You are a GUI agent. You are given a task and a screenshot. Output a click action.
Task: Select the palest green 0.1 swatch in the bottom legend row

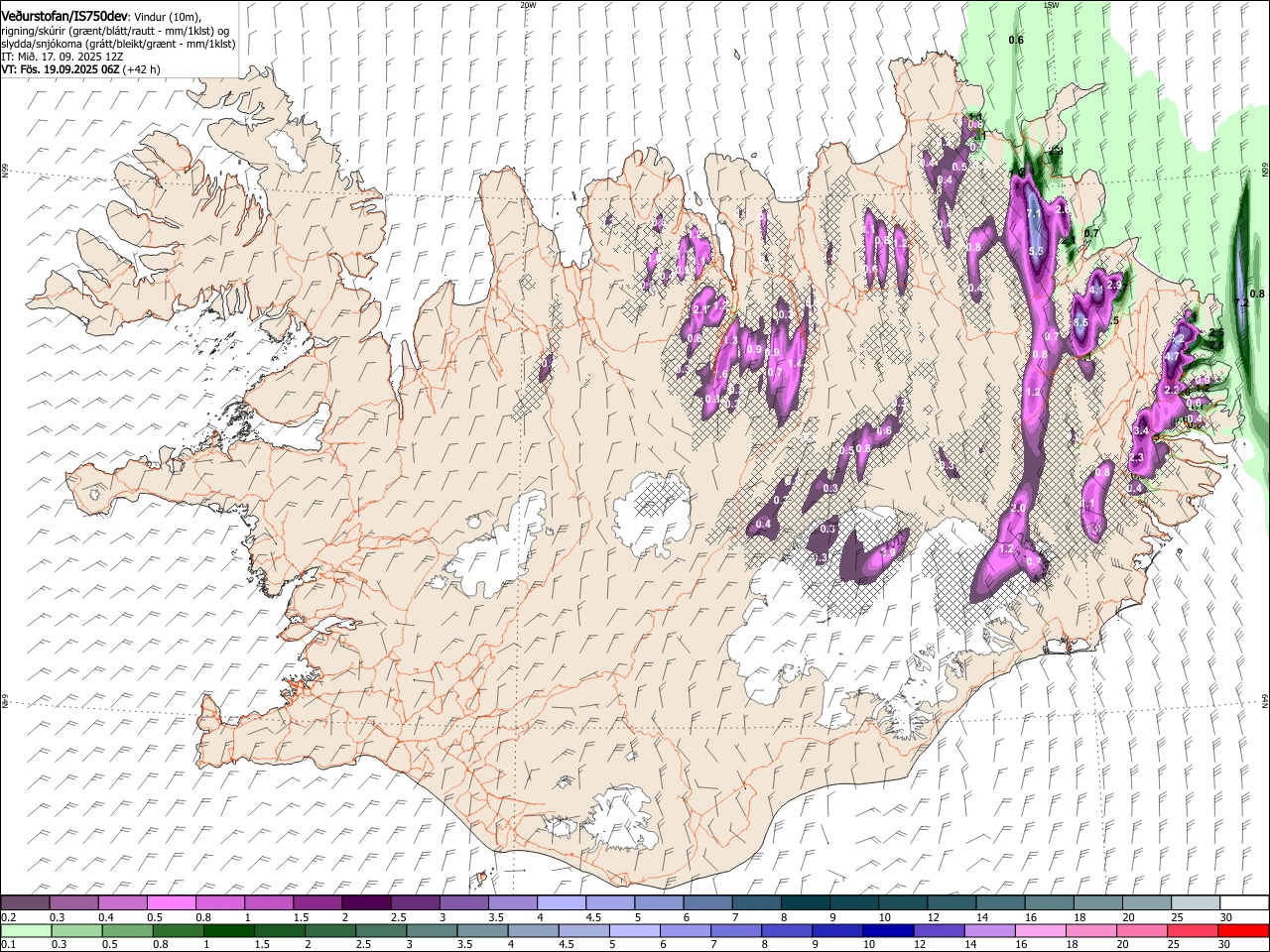coord(26,930)
